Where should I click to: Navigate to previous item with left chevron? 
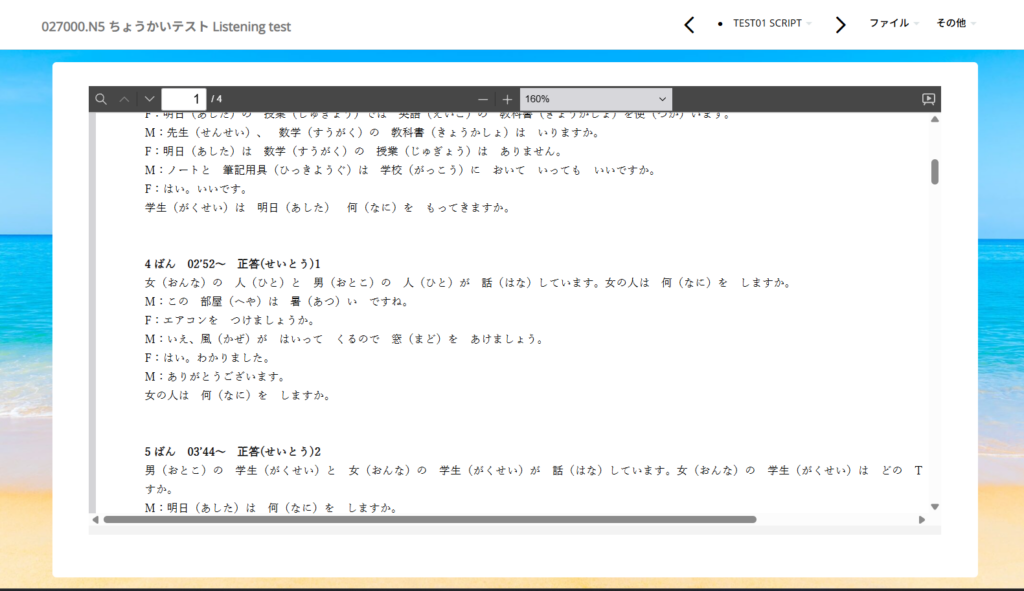[689, 25]
